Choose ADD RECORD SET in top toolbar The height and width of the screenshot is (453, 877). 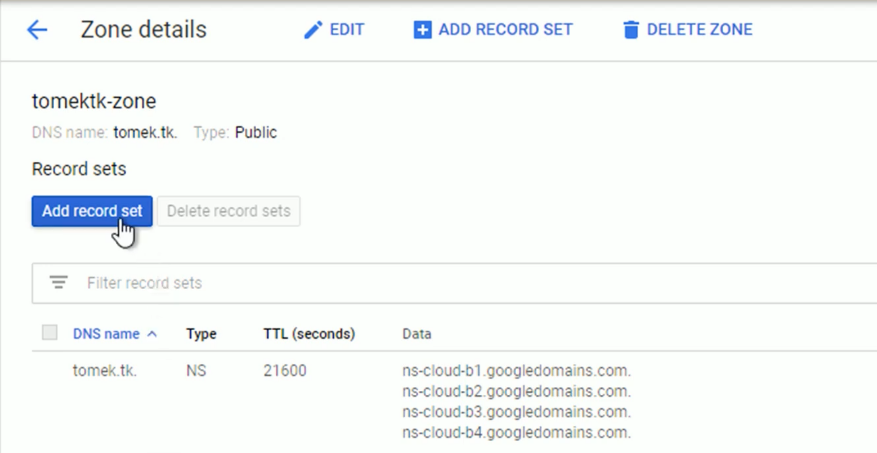(x=505, y=30)
